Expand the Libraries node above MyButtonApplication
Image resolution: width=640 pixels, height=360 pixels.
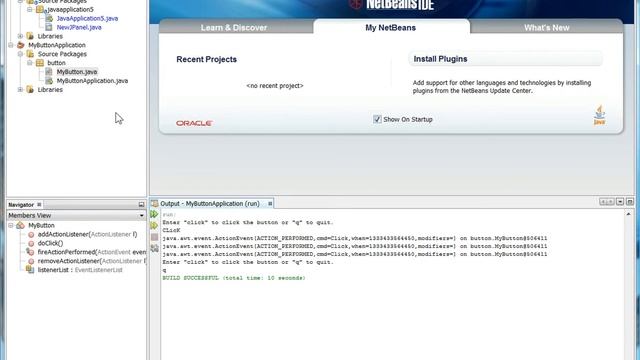20,36
